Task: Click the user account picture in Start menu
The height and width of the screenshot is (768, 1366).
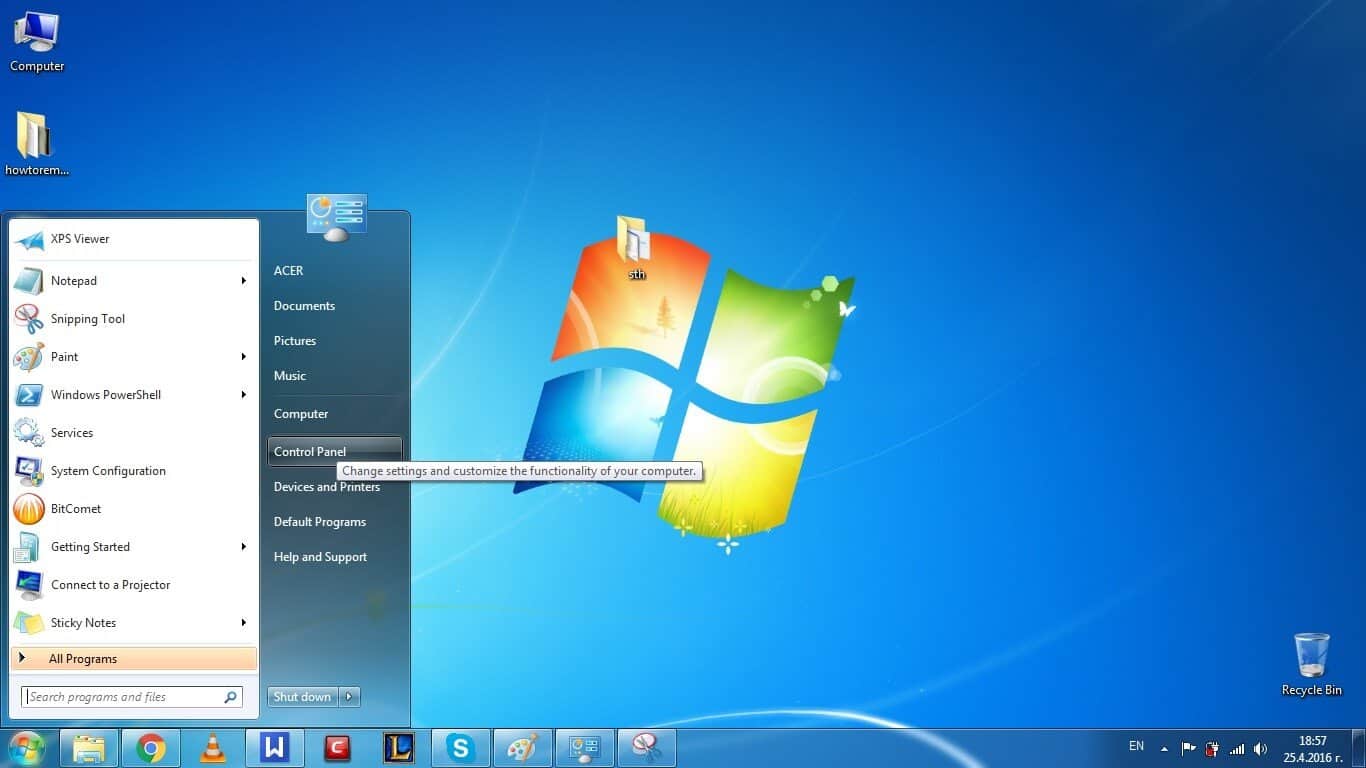Action: pos(336,217)
